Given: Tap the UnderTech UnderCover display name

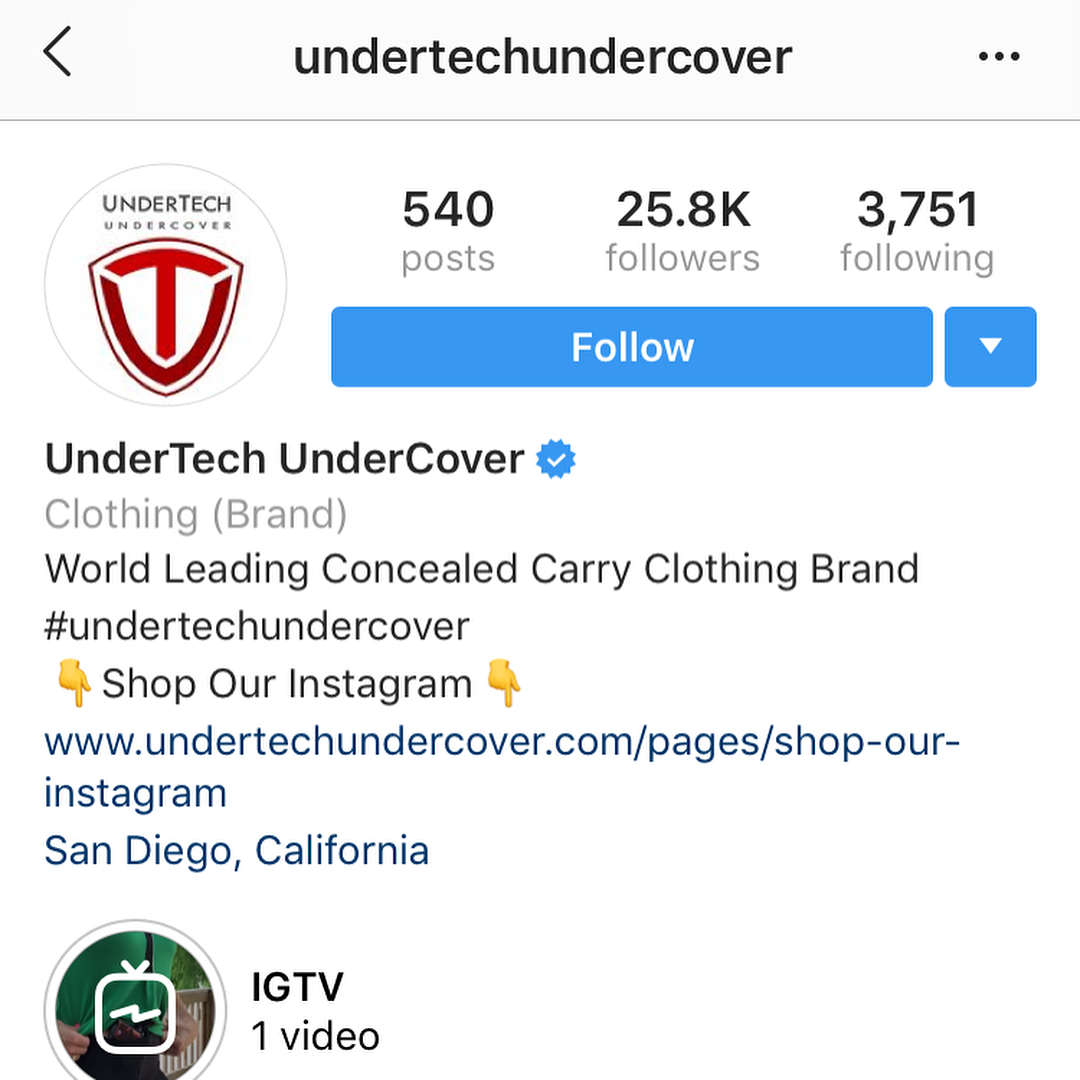Looking at the screenshot, I should point(284,459).
